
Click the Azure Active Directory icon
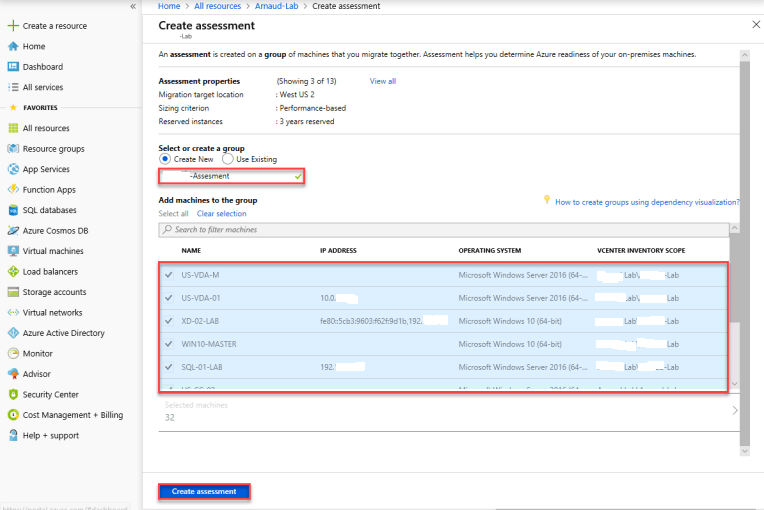click(x=13, y=333)
